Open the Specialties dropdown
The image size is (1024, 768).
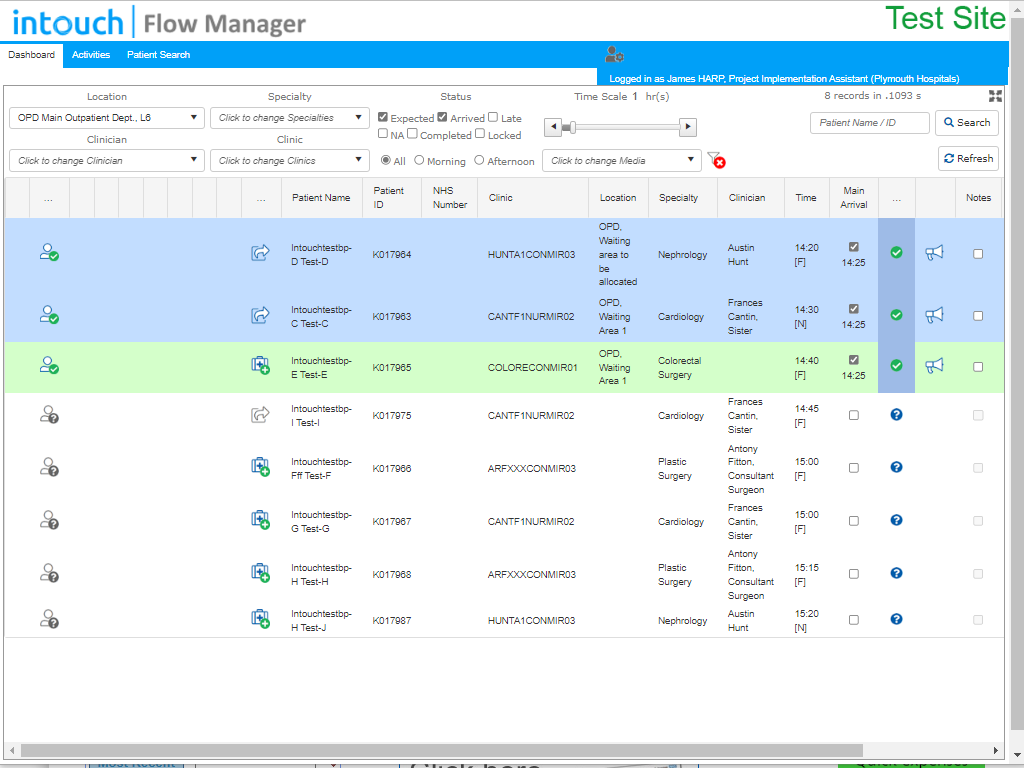point(289,118)
